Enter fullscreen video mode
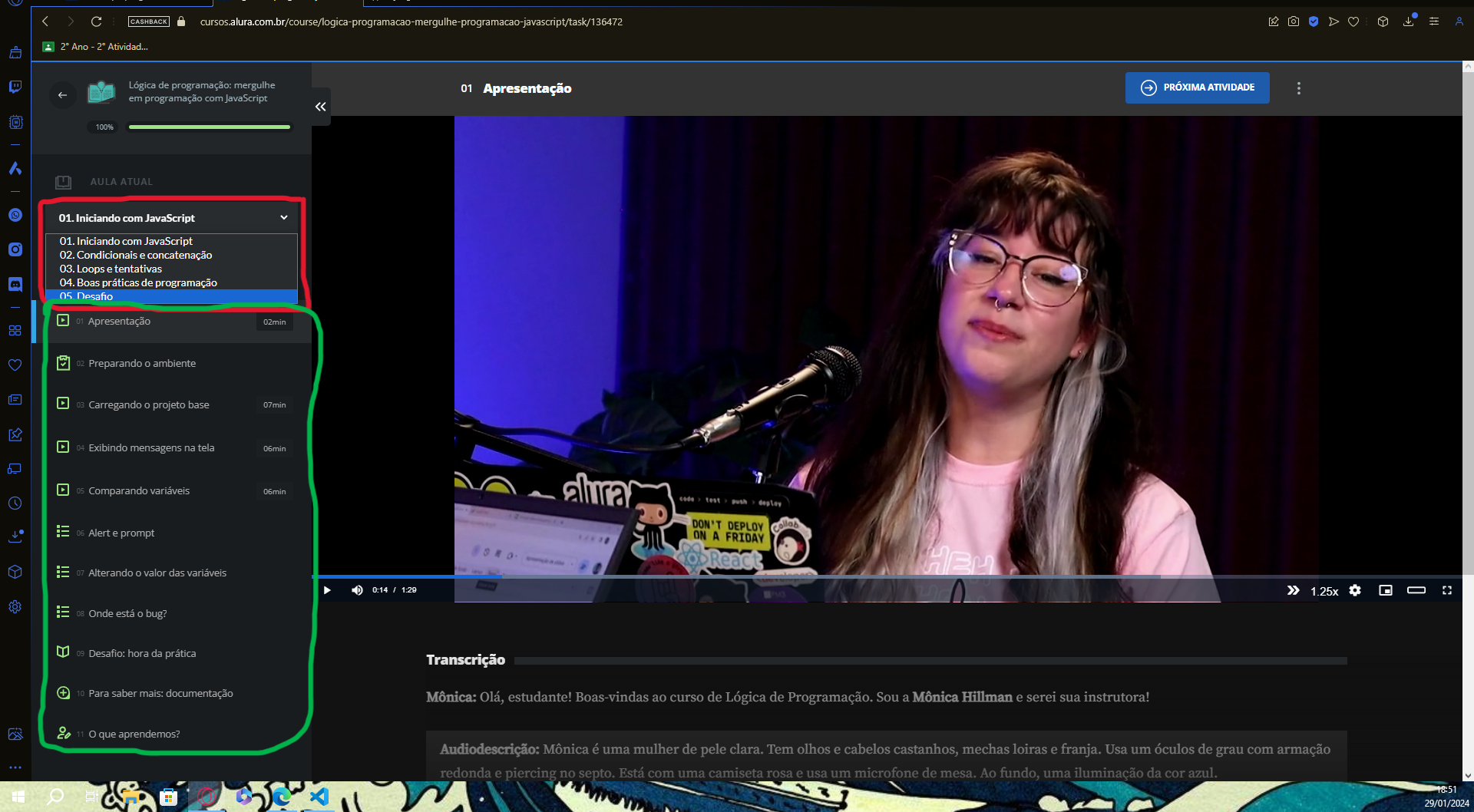Image resolution: width=1474 pixels, height=812 pixels. 1447,590
